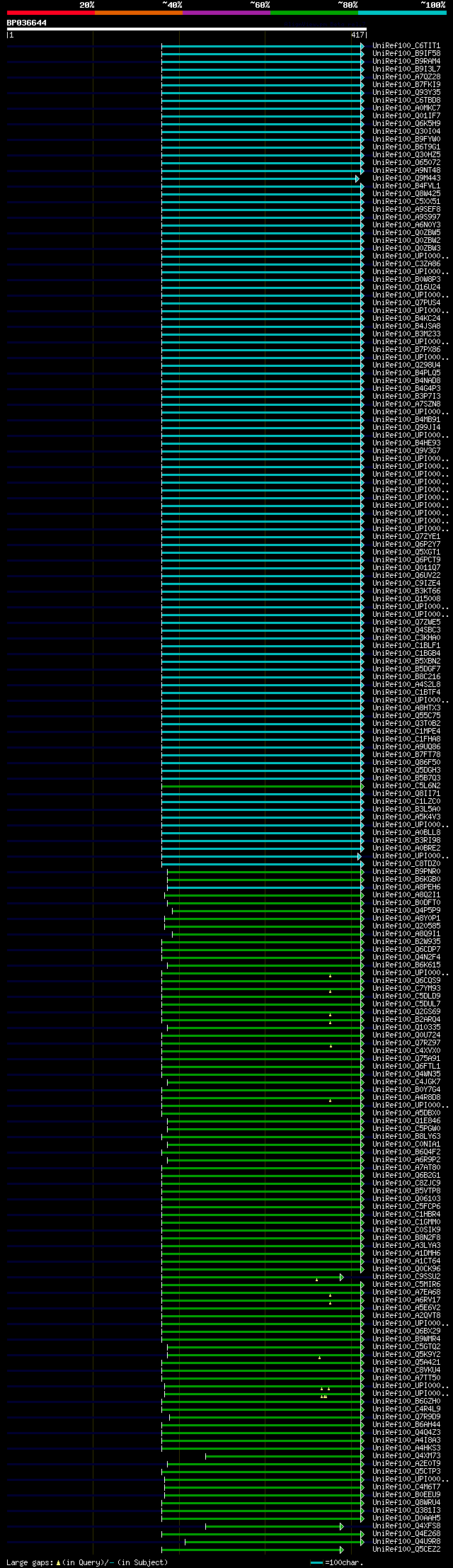The height and width of the screenshot is (1568, 453).
Task: Open hit UniRef100_B9RAM4
Action: coord(406,61)
